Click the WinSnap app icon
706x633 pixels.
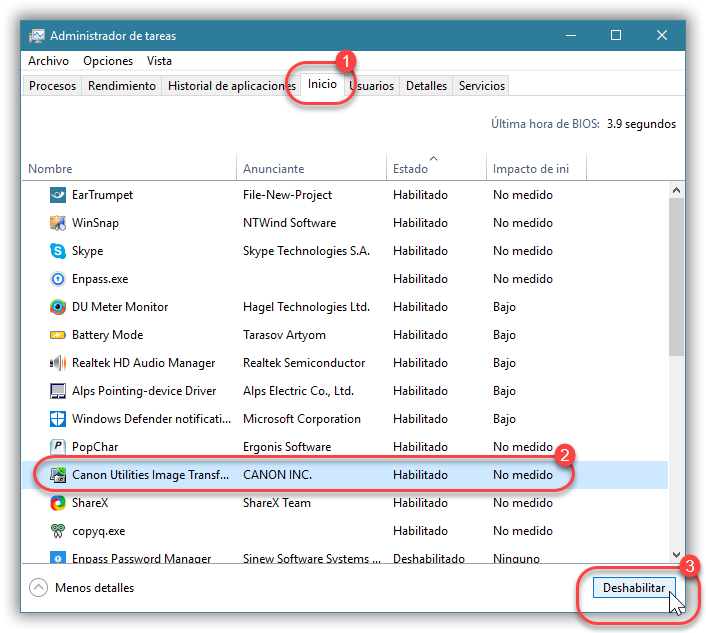(58, 223)
